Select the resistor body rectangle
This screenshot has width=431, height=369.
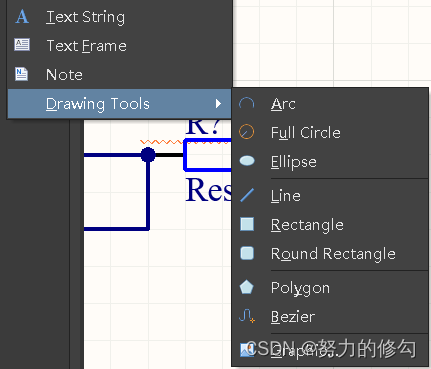click(207, 155)
